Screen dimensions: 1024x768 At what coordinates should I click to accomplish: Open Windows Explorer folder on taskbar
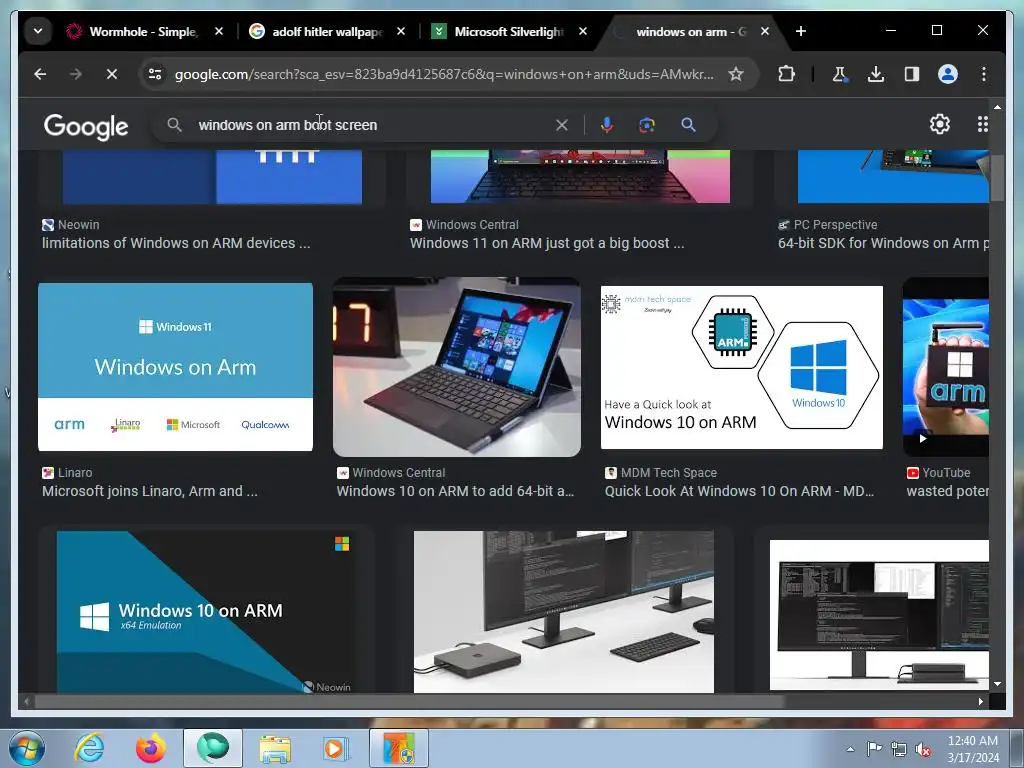pos(275,748)
